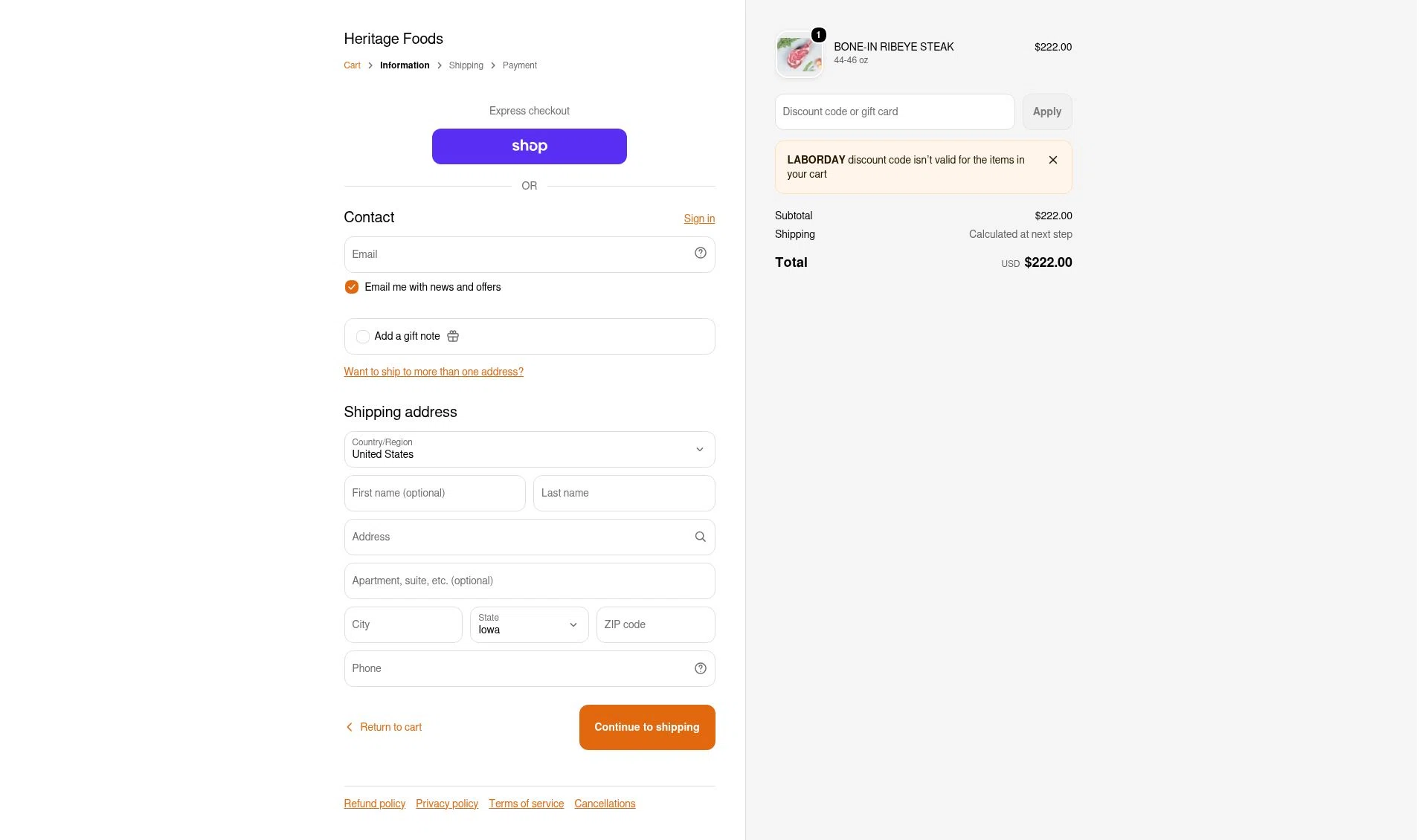Open the Refund policy link

[374, 804]
